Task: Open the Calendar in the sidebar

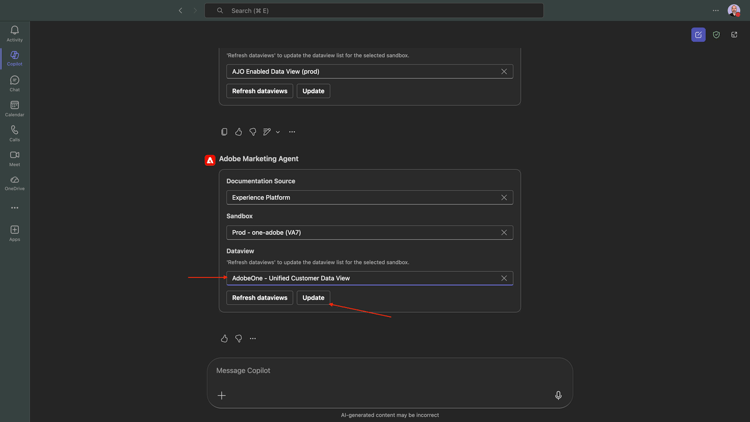Action: 14,108
